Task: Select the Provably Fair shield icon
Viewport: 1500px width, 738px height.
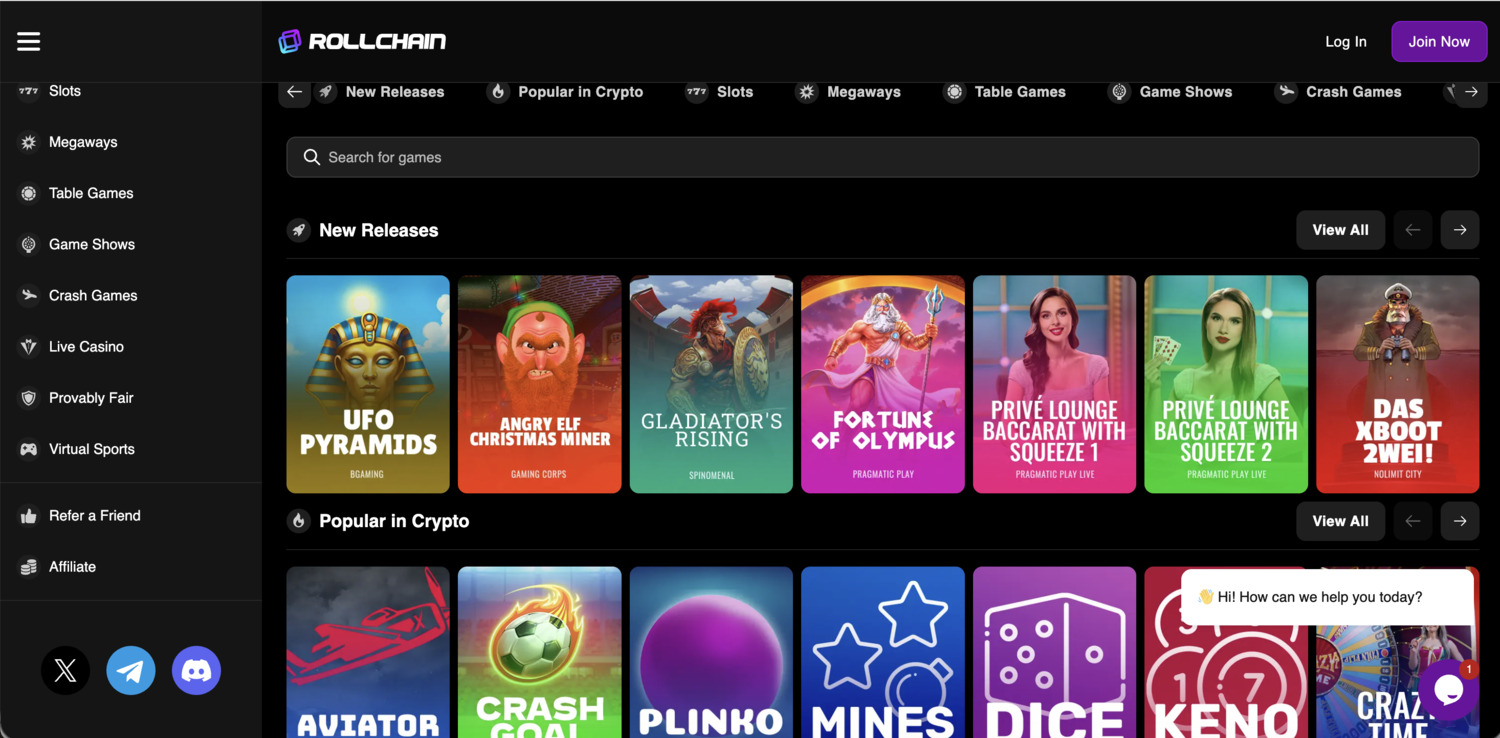Action: click(29, 397)
